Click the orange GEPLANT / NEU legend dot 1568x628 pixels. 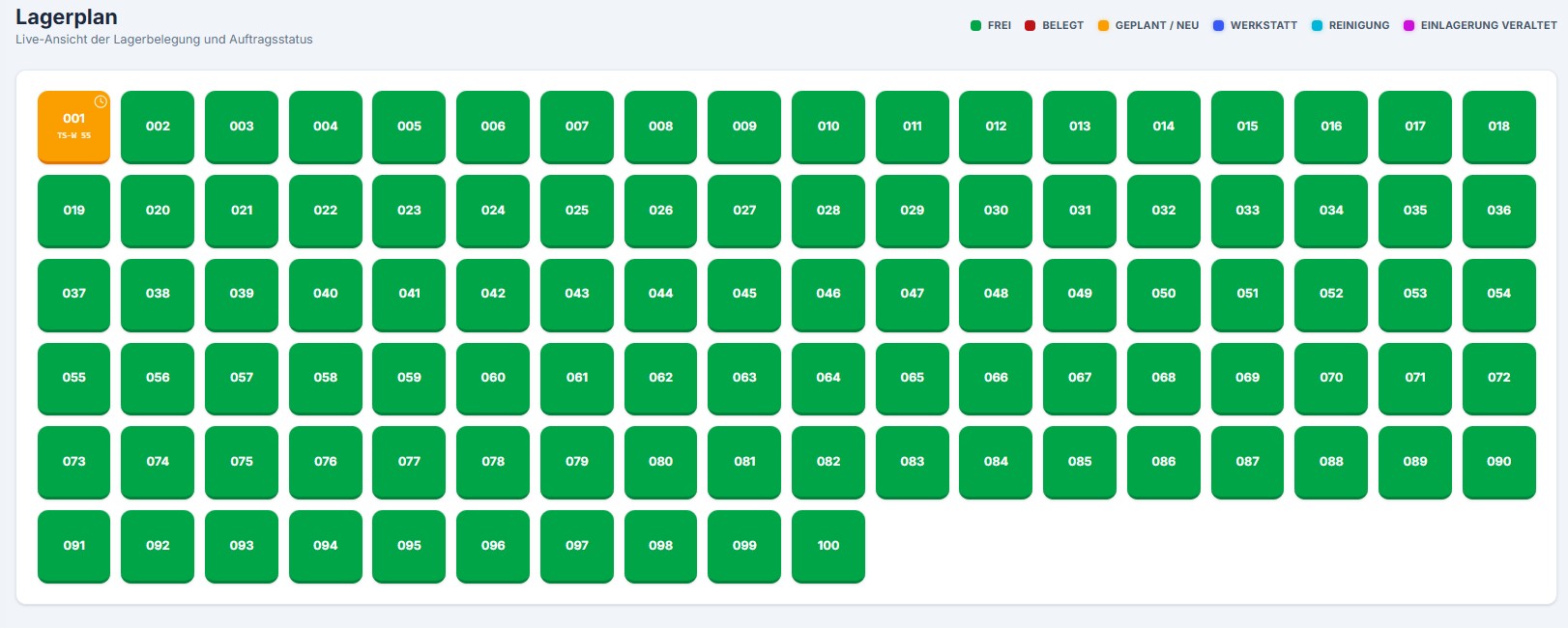[x=1103, y=25]
